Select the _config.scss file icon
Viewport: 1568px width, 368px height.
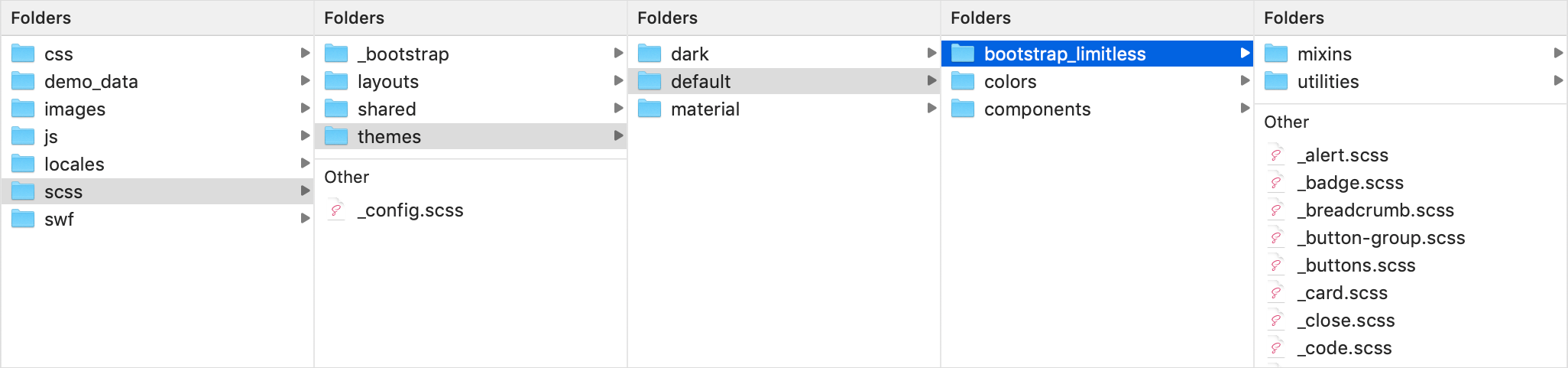click(336, 210)
